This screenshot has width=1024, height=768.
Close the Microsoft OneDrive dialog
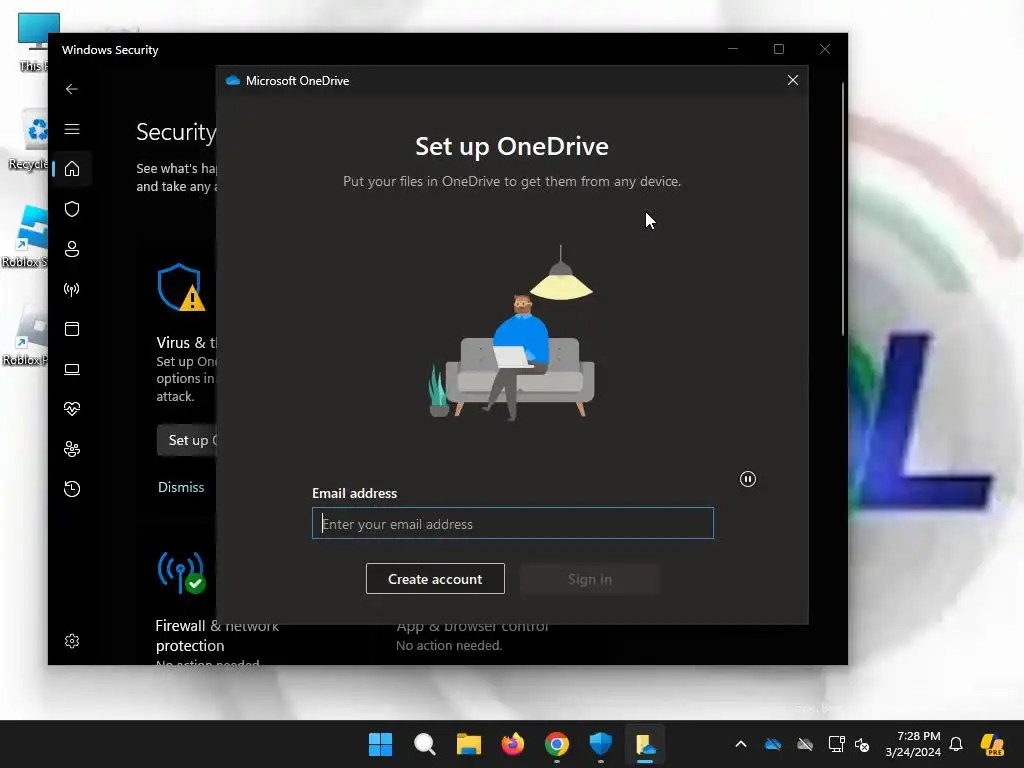(793, 80)
